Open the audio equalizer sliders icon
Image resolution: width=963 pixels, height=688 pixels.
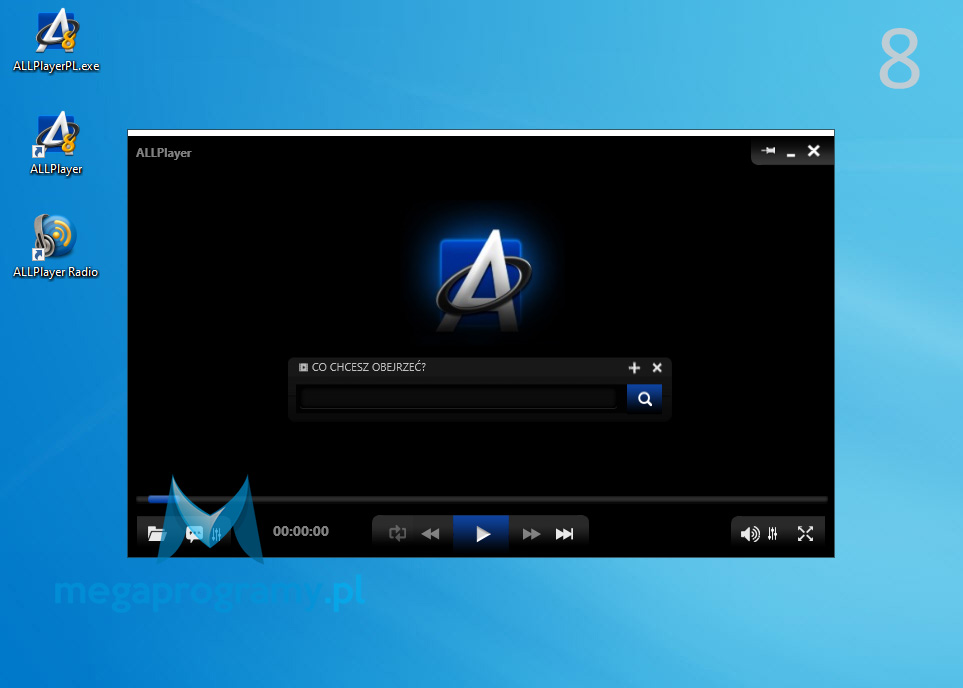click(773, 534)
